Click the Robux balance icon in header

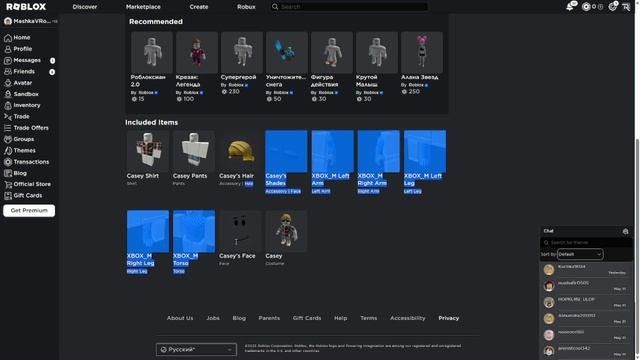586,7
